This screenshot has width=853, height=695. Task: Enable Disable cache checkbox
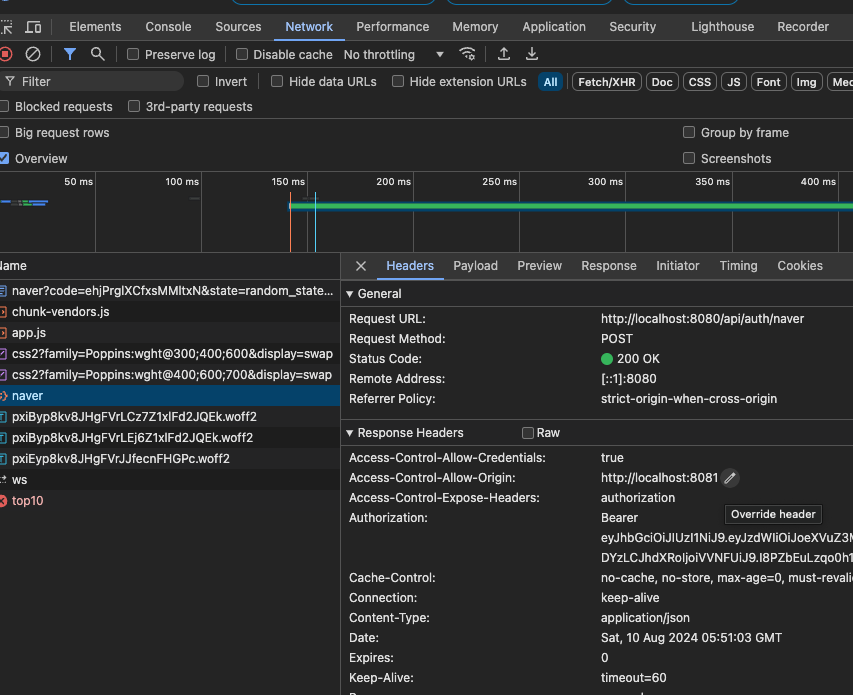click(242, 54)
